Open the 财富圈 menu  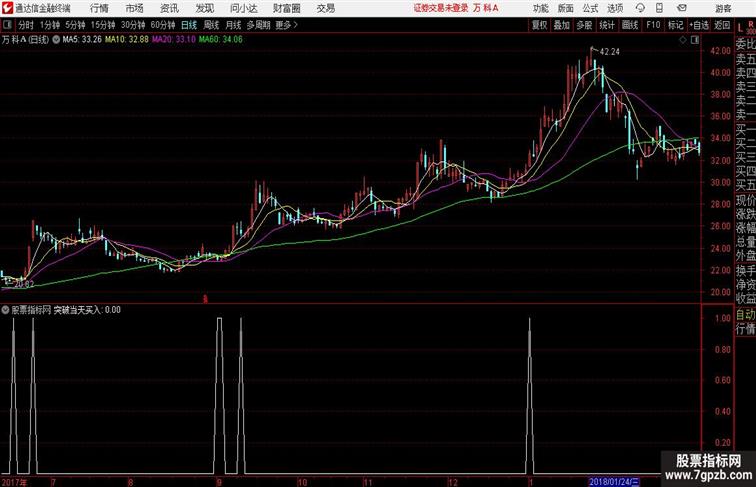pos(287,8)
